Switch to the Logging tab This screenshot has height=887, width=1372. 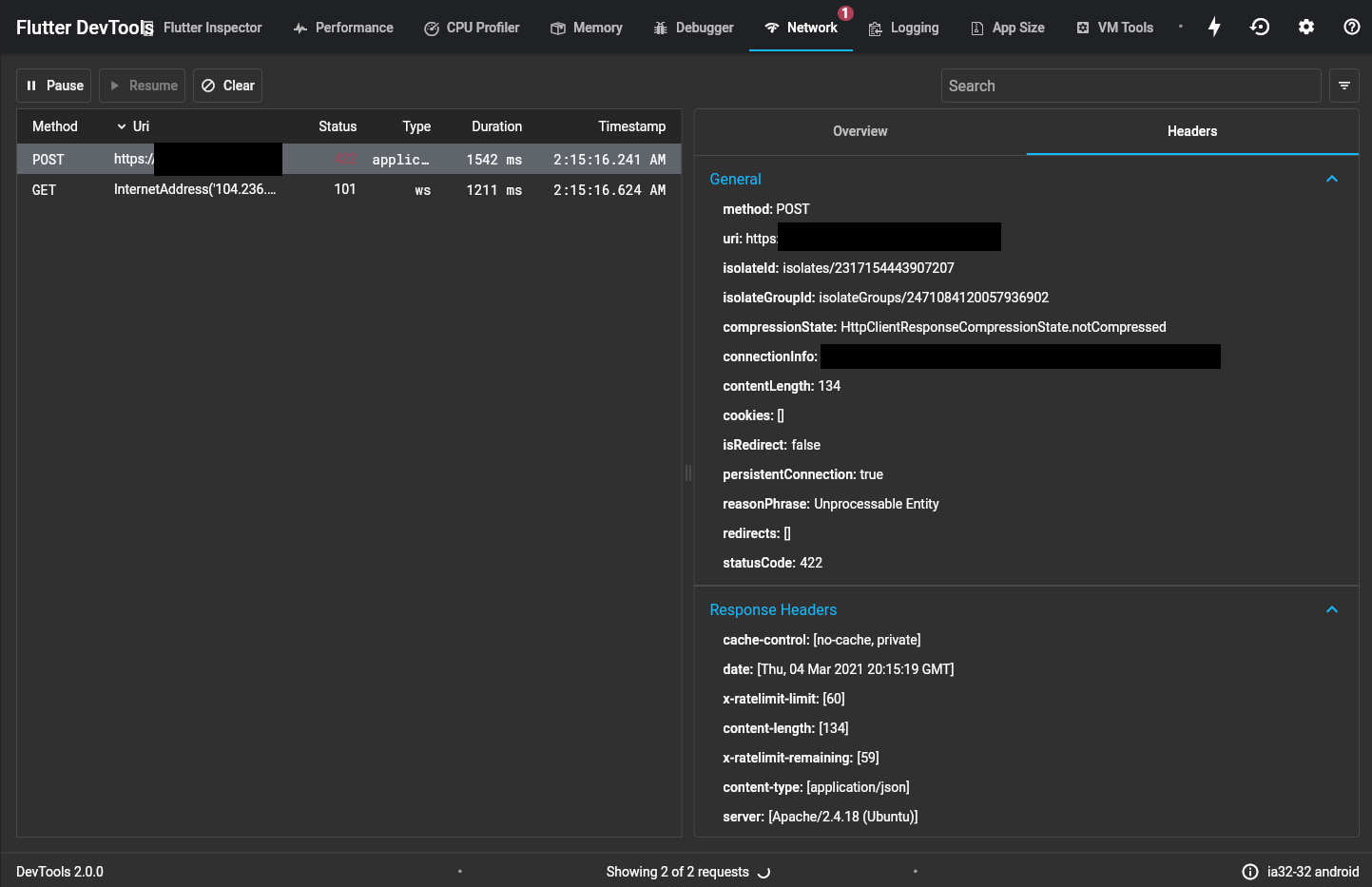tap(903, 28)
